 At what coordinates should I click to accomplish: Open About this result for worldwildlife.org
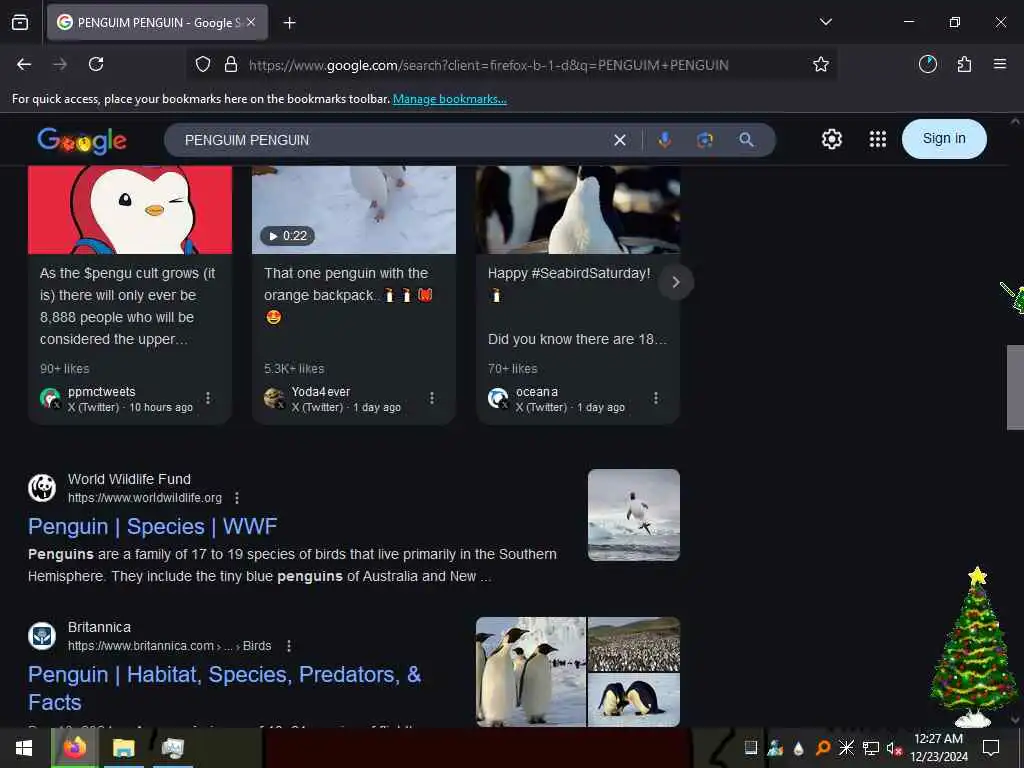(x=236, y=498)
